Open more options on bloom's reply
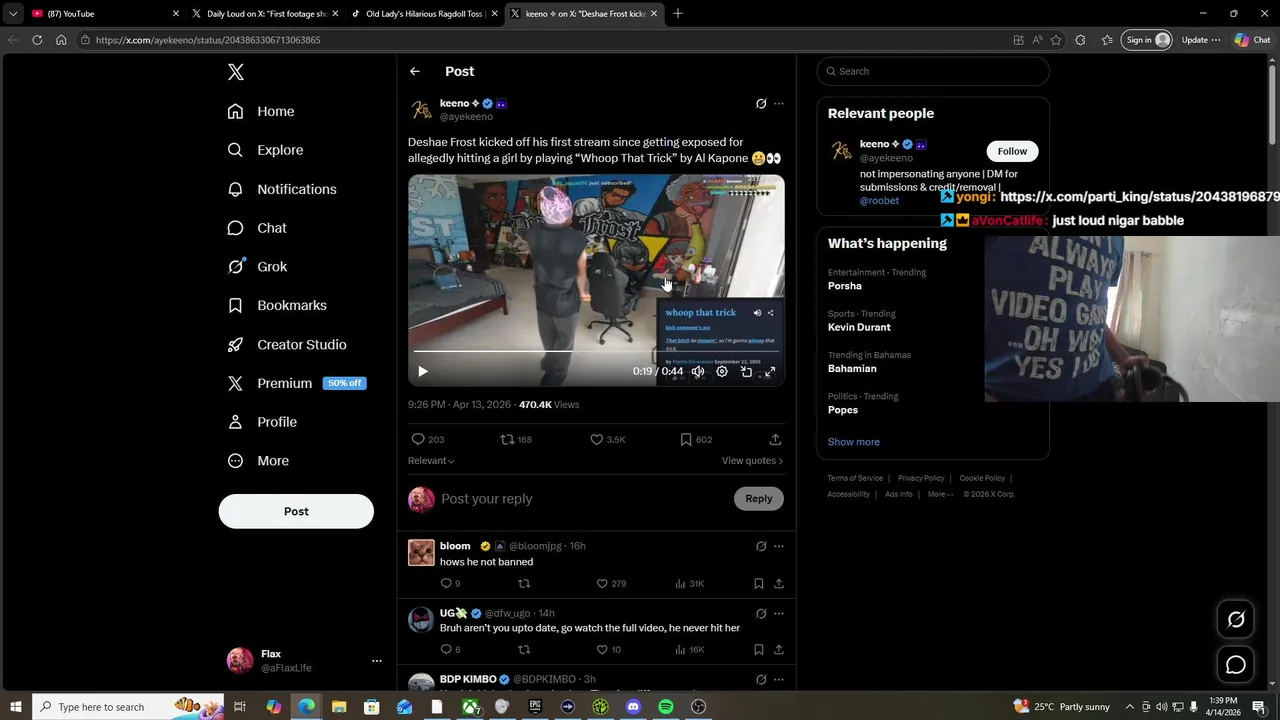 coord(779,546)
